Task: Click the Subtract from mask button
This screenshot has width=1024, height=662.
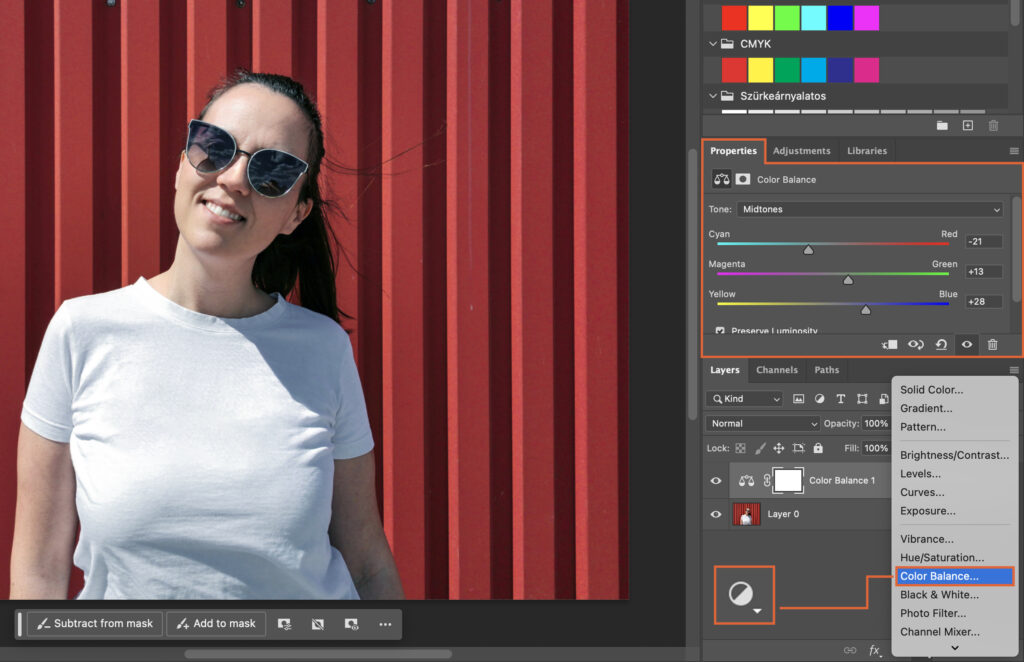Action: coord(94,623)
